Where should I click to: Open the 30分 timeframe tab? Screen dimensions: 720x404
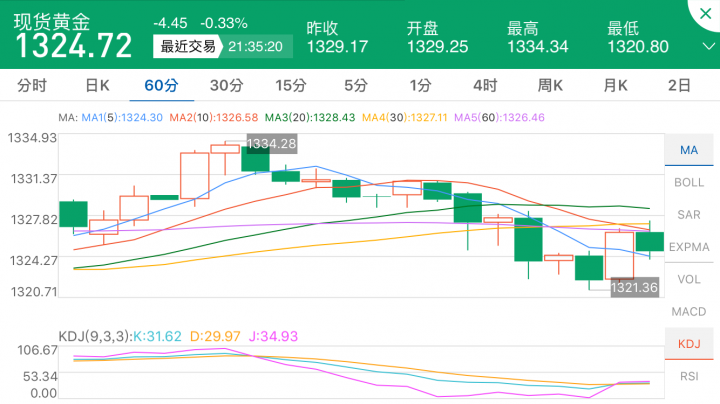[226, 86]
